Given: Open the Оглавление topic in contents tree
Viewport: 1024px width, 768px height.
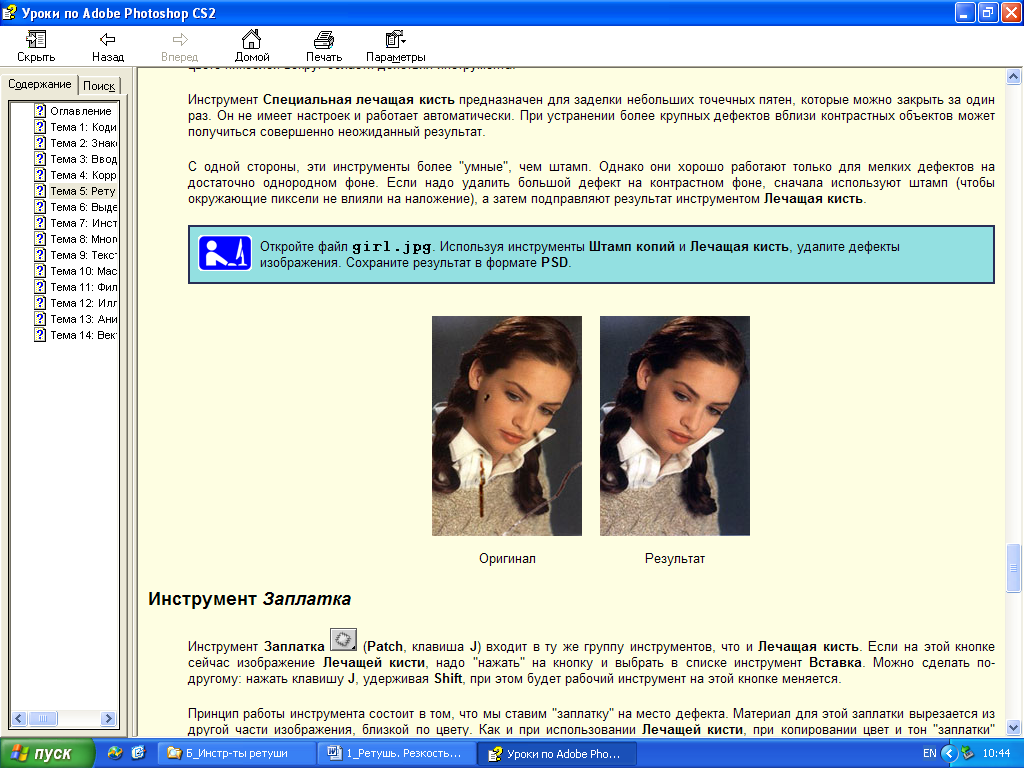Looking at the screenshot, I should (x=81, y=111).
